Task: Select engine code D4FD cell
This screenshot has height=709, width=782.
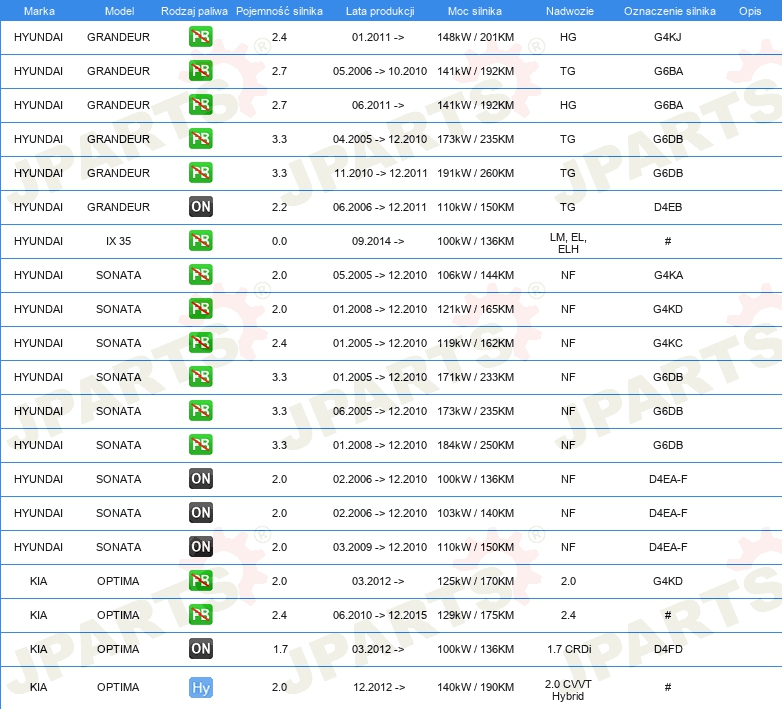Action: 668,649
